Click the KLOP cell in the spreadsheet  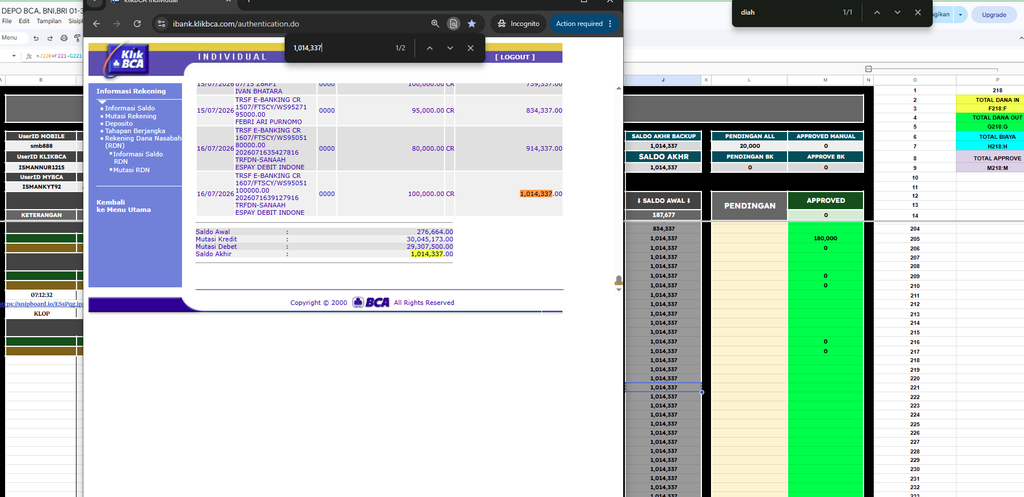42,313
